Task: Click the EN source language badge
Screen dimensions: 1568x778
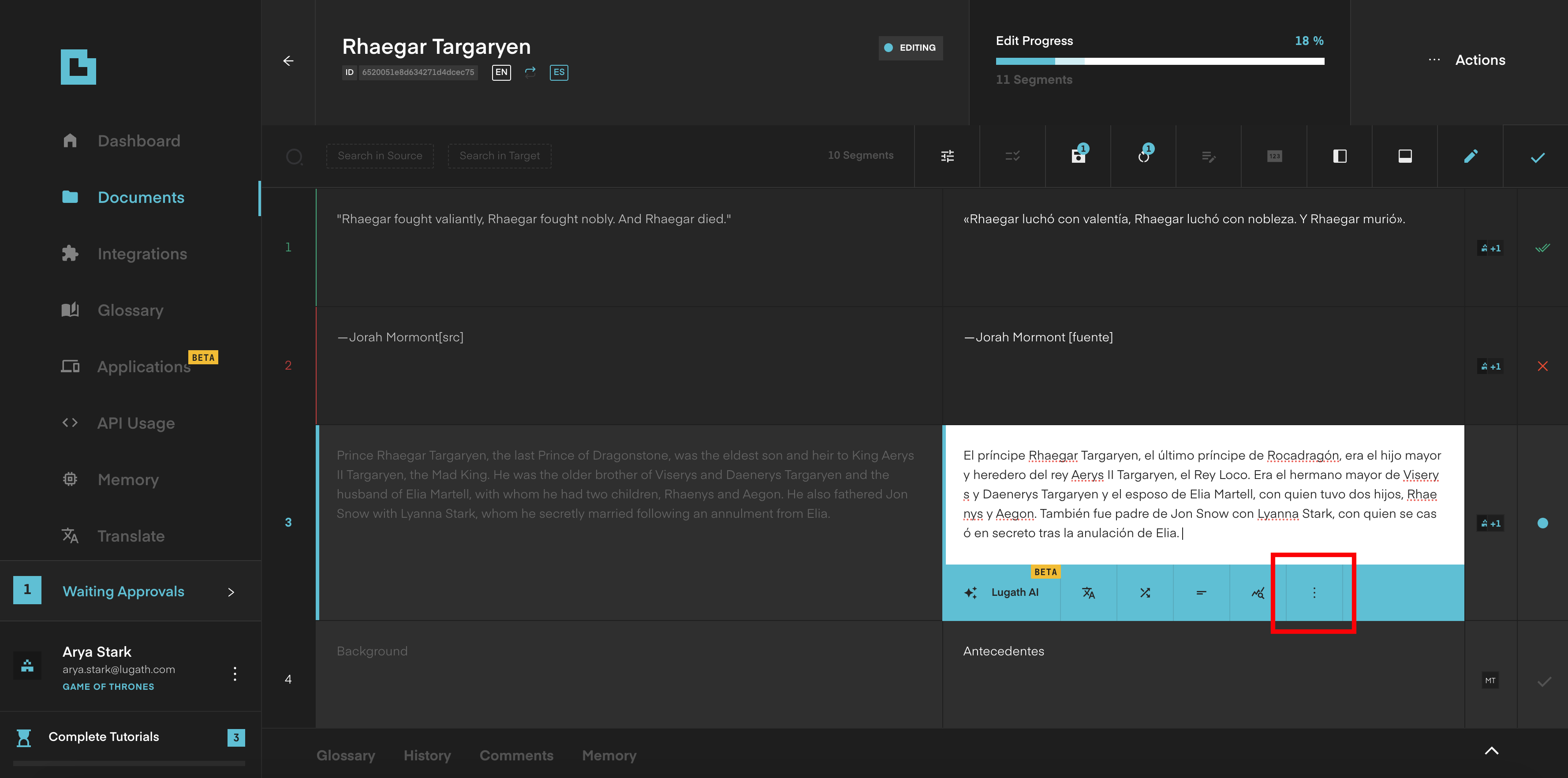Action: click(501, 72)
